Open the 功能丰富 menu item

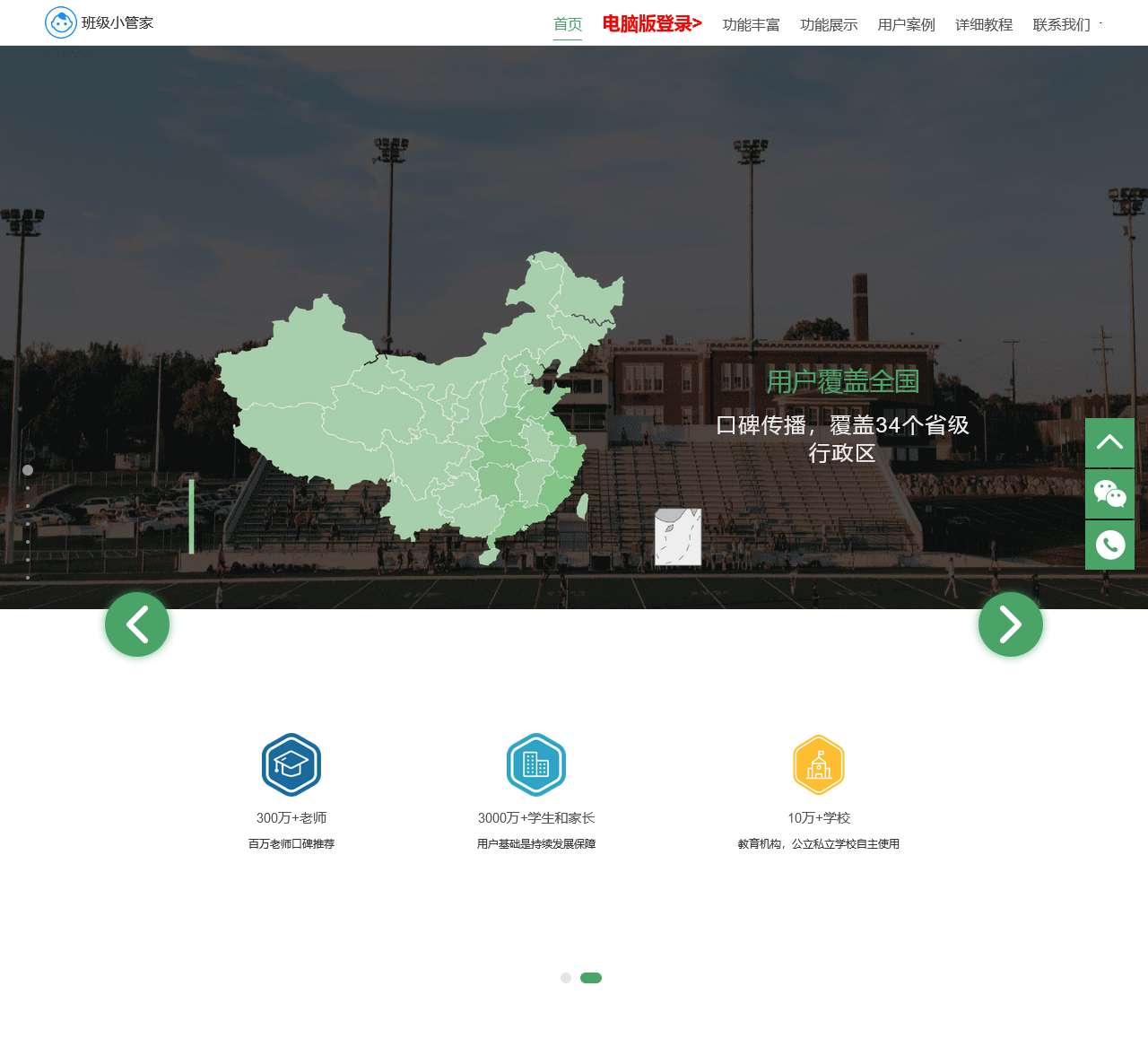(752, 24)
